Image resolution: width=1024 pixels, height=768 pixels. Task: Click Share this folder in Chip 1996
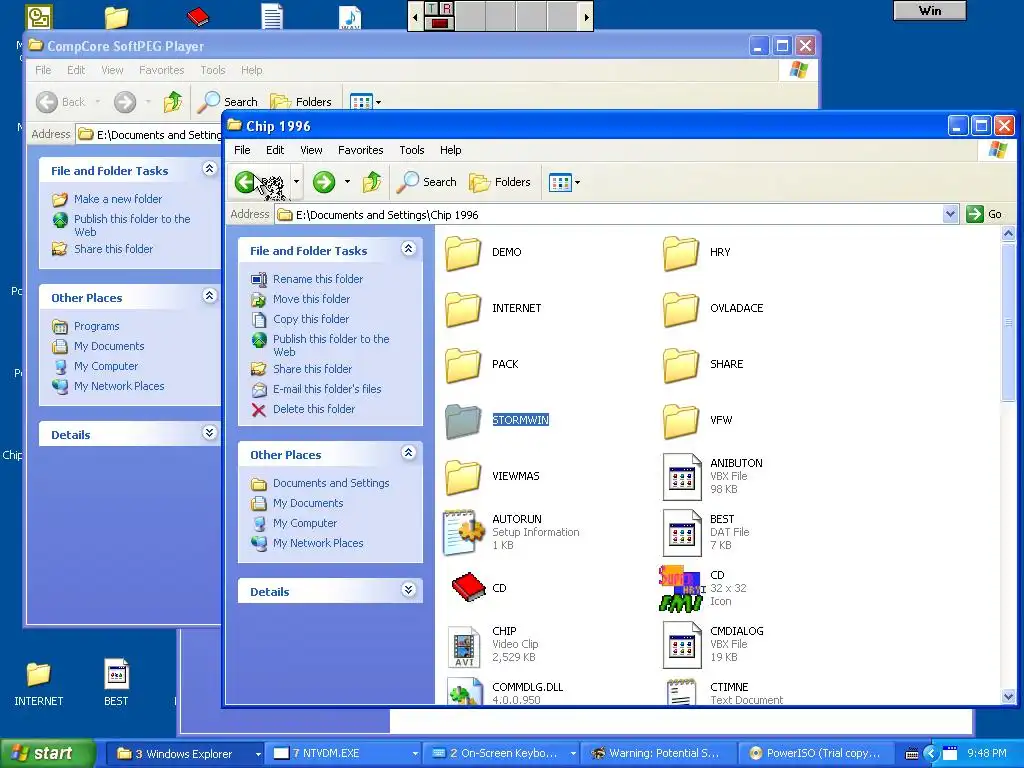pos(312,369)
